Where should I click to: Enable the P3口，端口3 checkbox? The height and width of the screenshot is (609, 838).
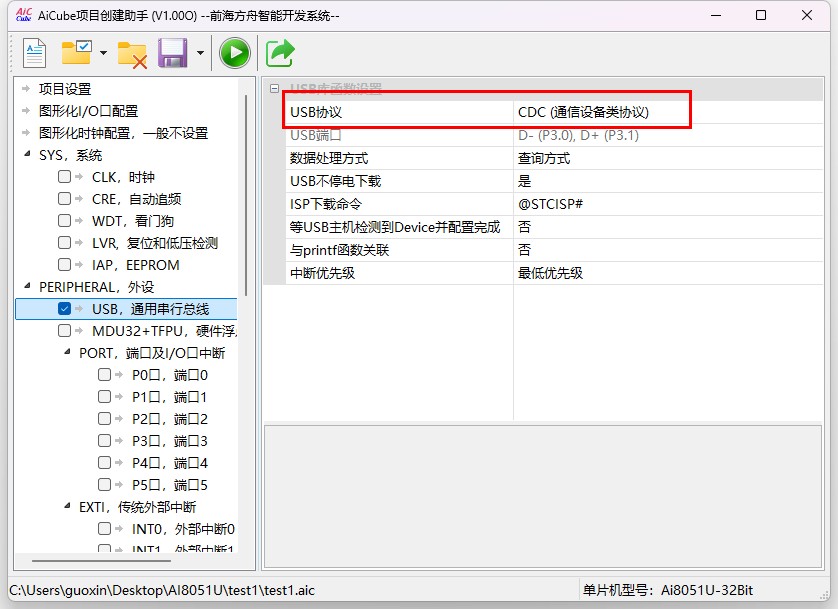pos(104,440)
